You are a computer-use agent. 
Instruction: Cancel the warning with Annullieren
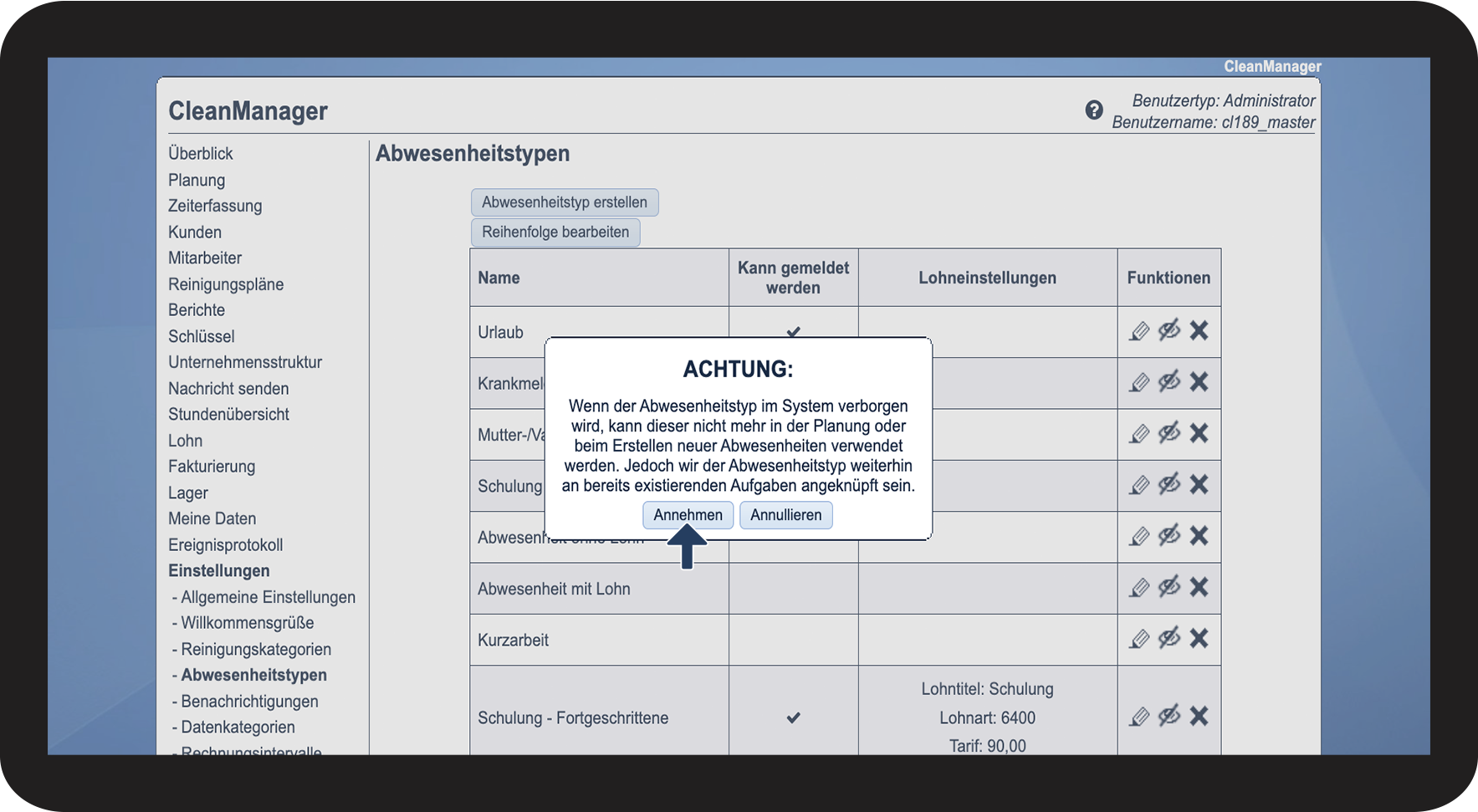click(x=786, y=515)
